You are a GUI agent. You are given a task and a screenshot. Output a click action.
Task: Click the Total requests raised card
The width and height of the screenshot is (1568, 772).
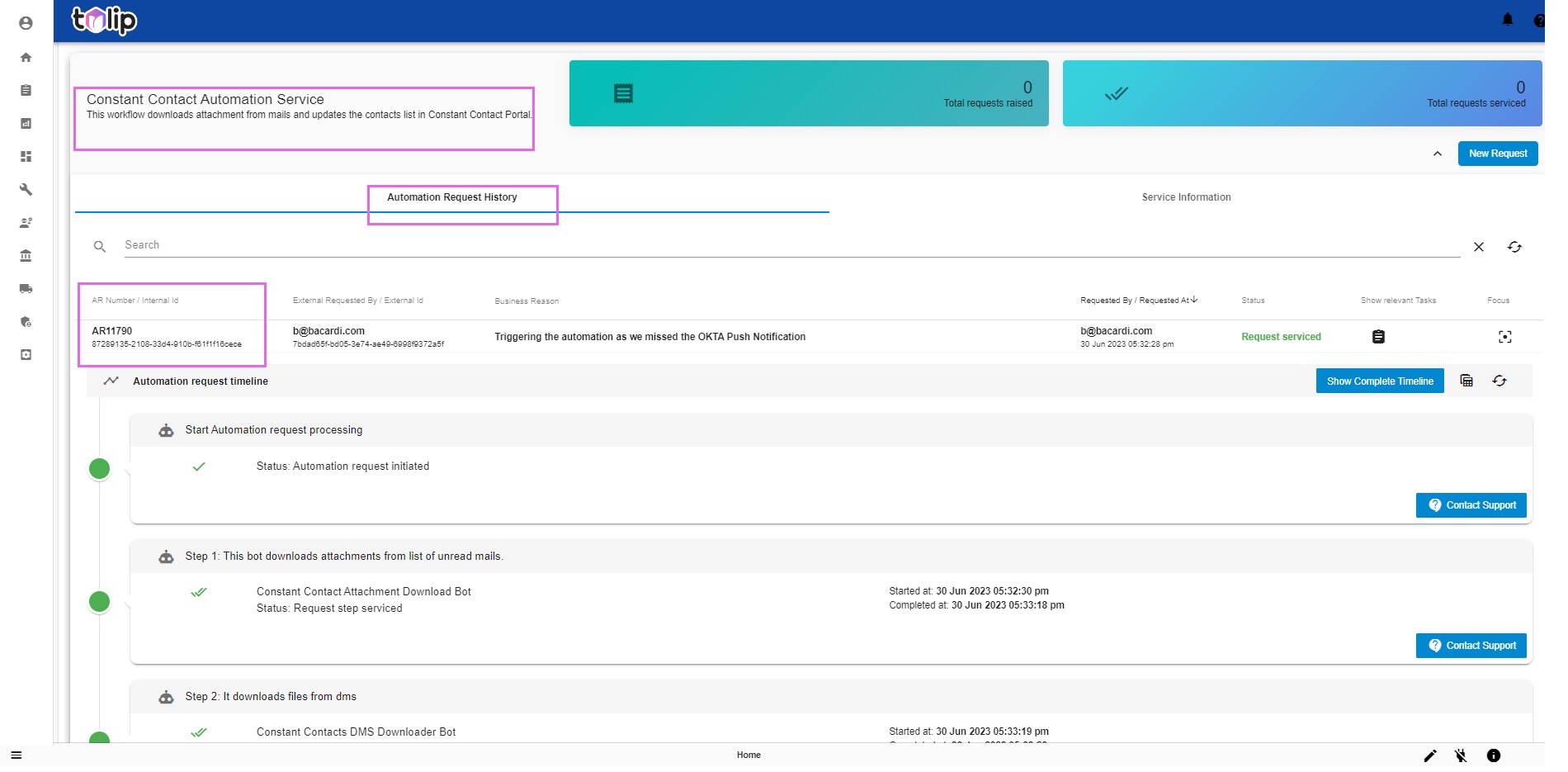[809, 93]
